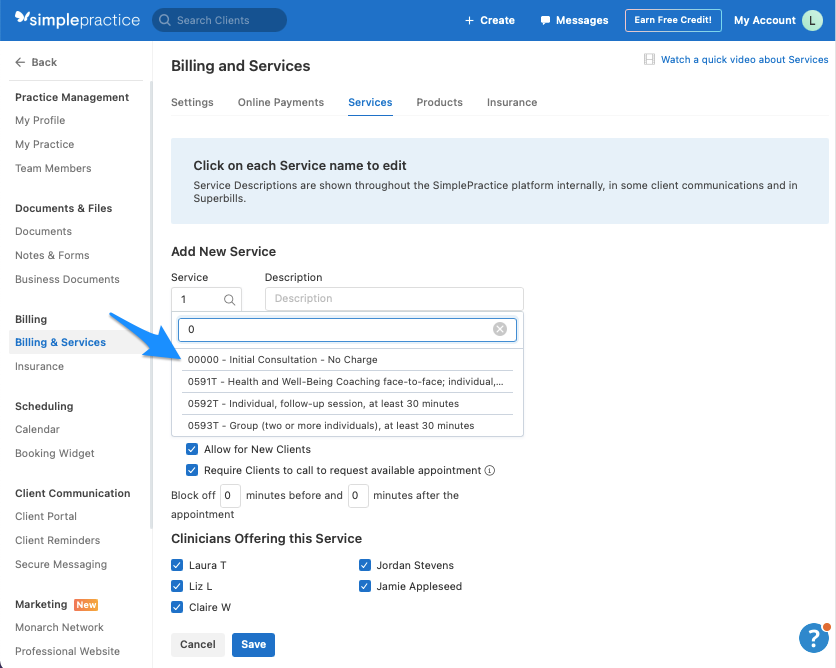The height and width of the screenshot is (668, 836).
Task: Open help with the question mark icon
Action: pos(812,638)
